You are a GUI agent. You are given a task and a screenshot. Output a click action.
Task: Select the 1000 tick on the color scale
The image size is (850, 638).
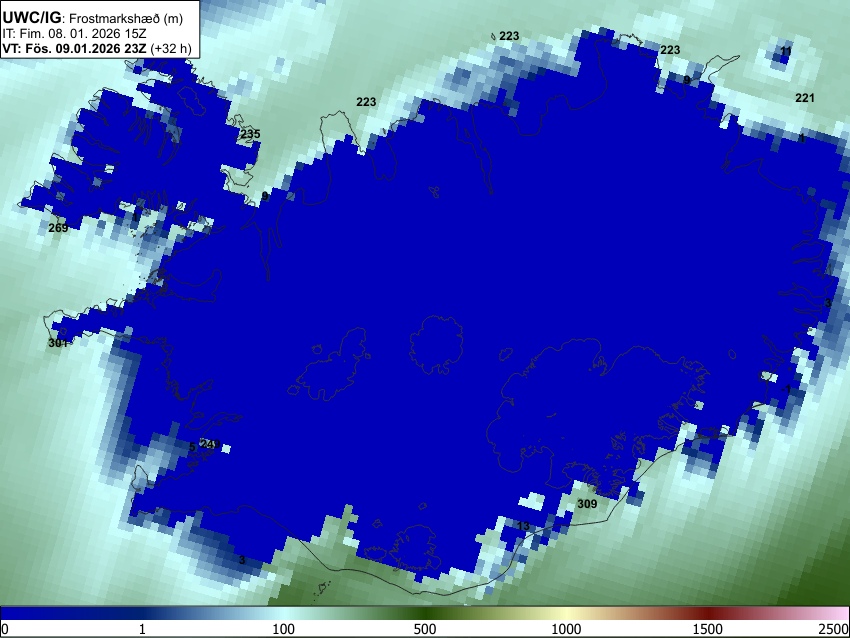coord(566,629)
